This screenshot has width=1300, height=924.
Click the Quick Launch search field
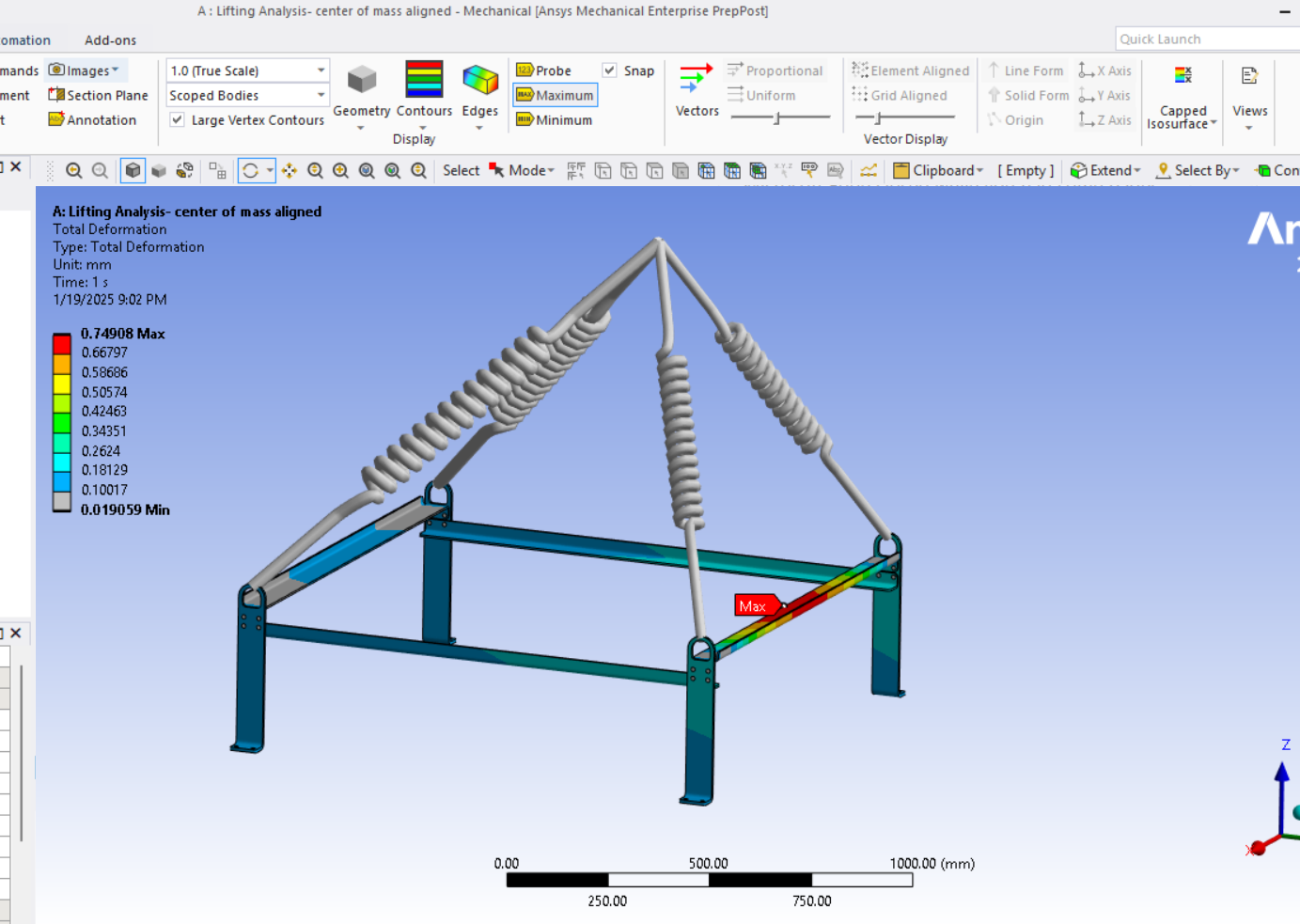point(1208,39)
